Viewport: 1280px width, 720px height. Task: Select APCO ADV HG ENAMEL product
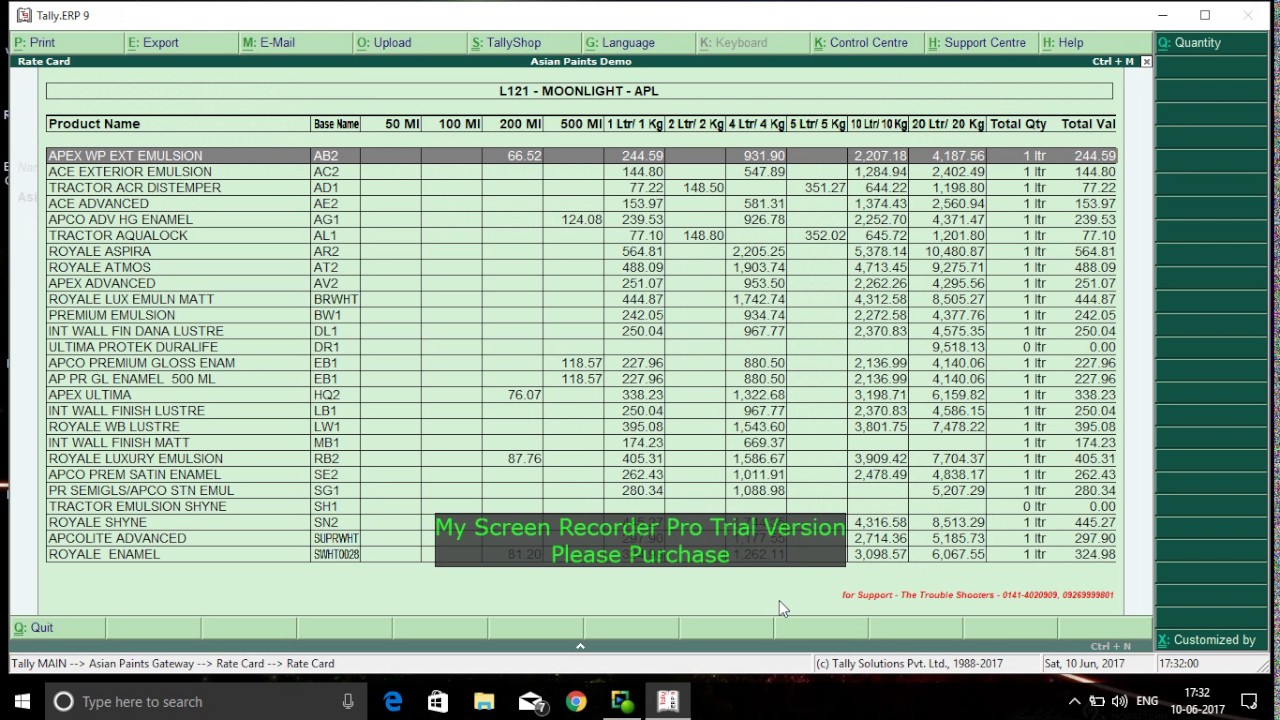[121, 220]
